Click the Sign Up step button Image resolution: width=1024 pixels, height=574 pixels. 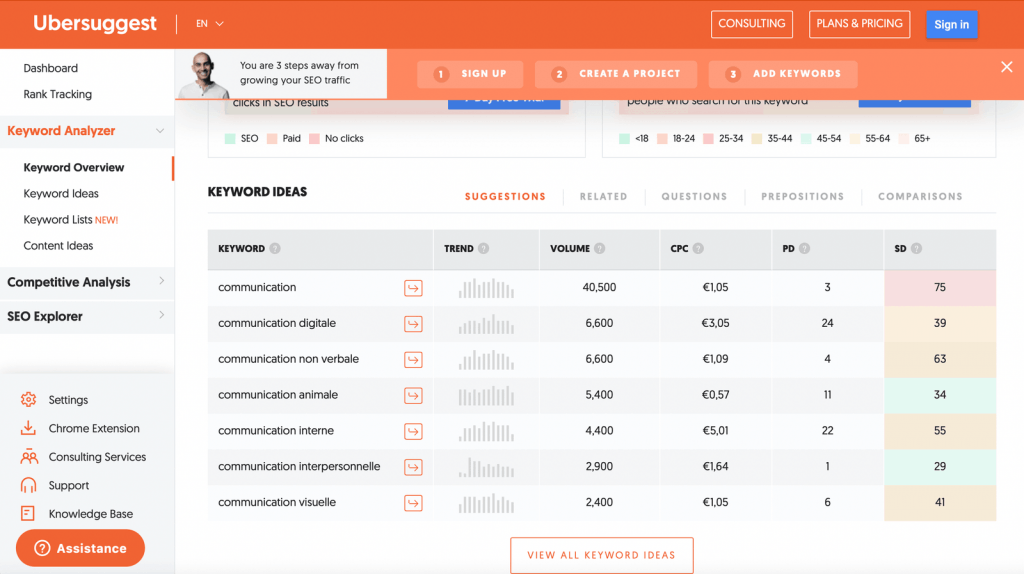(x=470, y=74)
